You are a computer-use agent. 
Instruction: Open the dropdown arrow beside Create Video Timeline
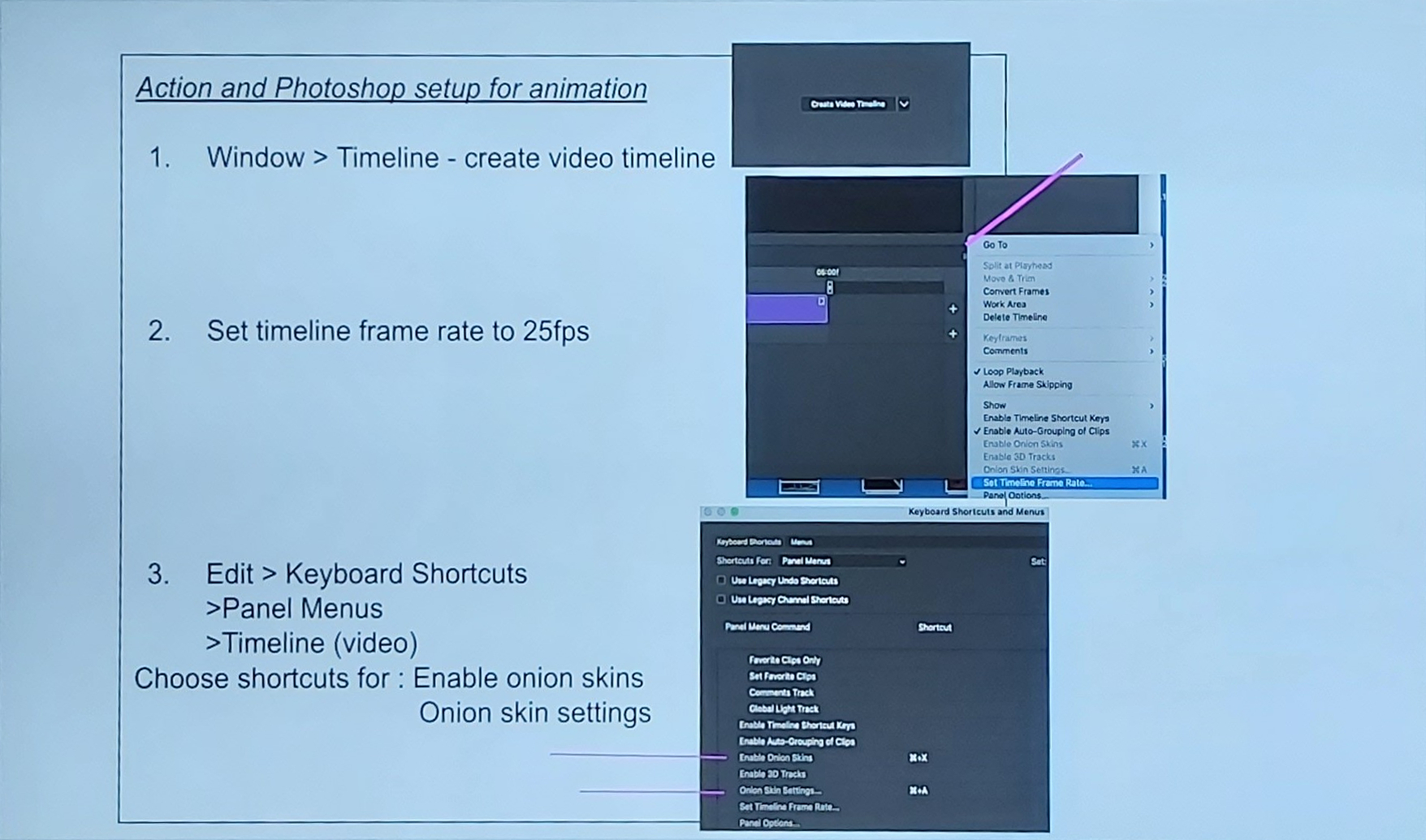pos(904,104)
